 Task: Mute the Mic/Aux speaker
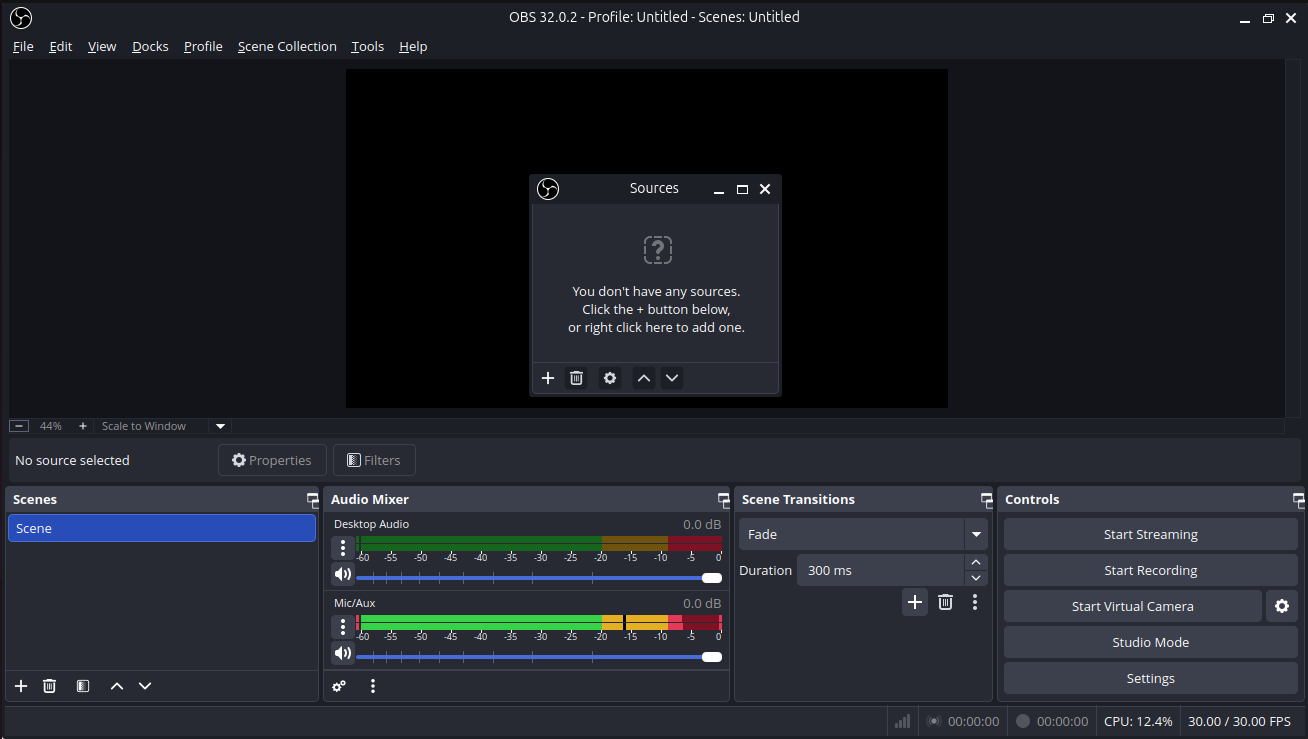click(343, 653)
